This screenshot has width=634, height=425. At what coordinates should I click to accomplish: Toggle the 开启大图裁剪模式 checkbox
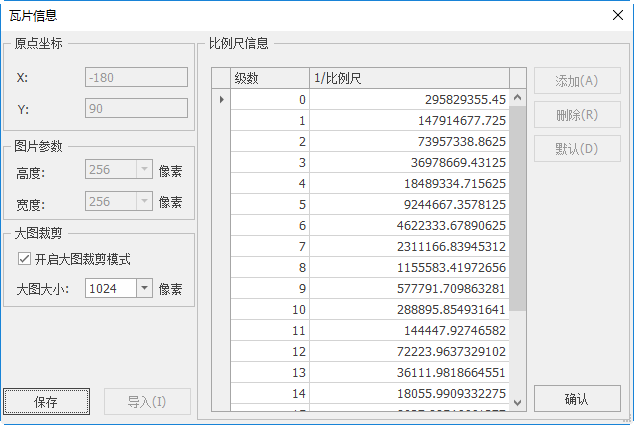[x=25, y=259]
